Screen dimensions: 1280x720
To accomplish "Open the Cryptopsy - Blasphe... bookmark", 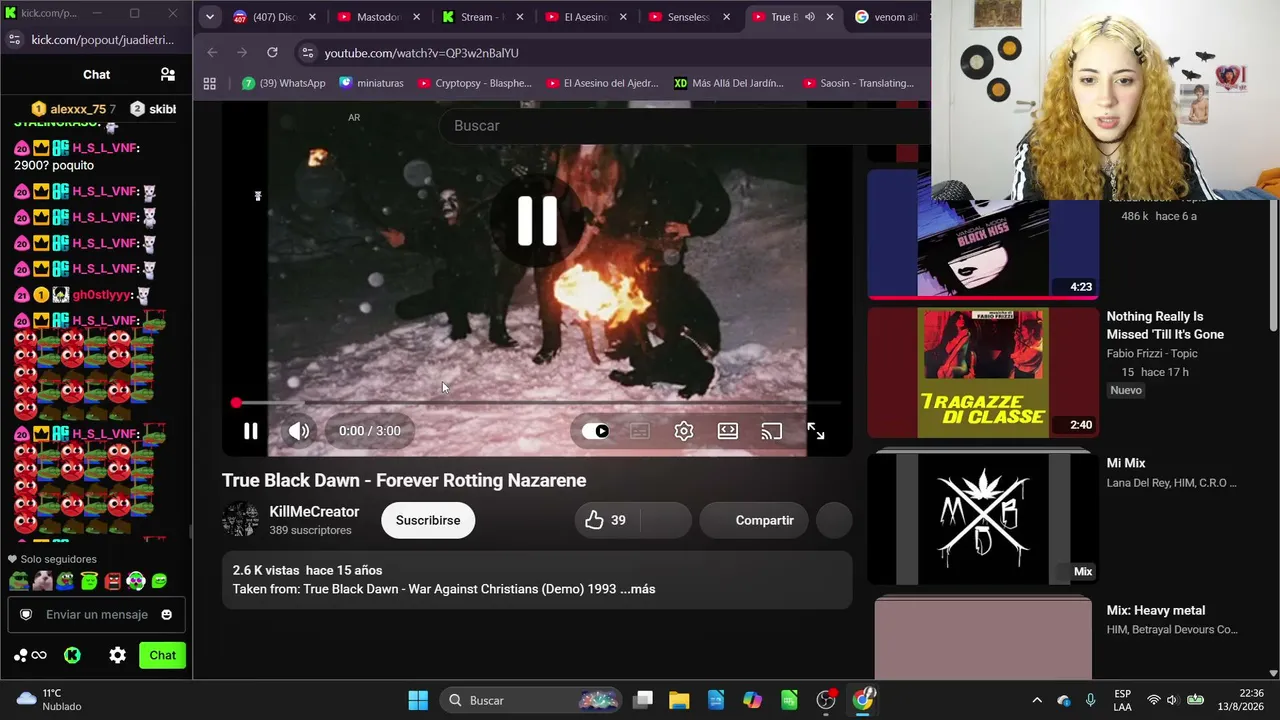I will pyautogui.click(x=474, y=83).
